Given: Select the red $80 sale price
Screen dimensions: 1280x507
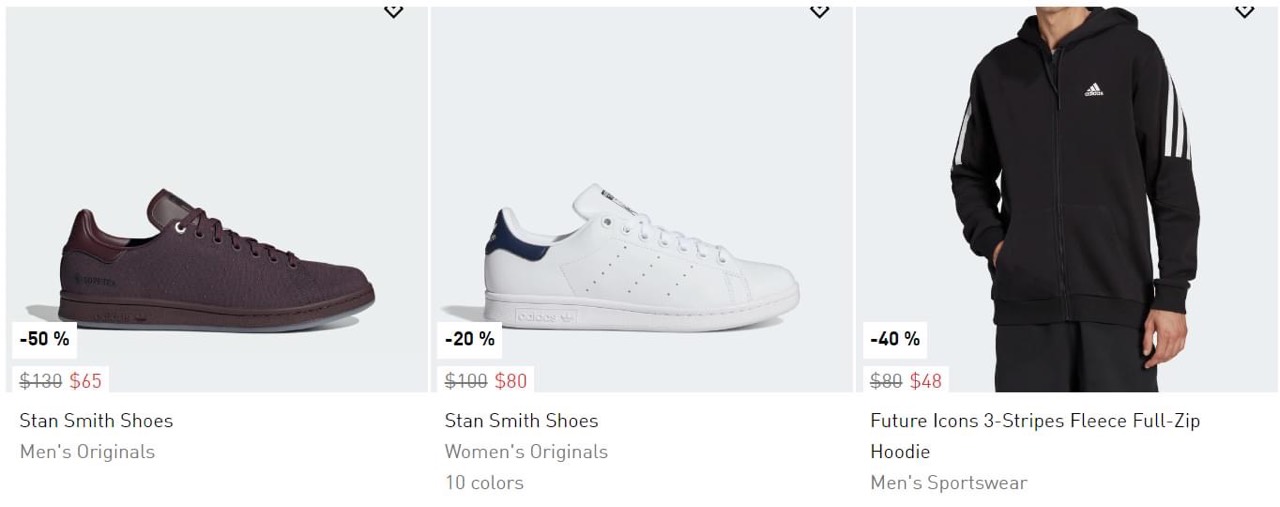Looking at the screenshot, I should [x=511, y=381].
